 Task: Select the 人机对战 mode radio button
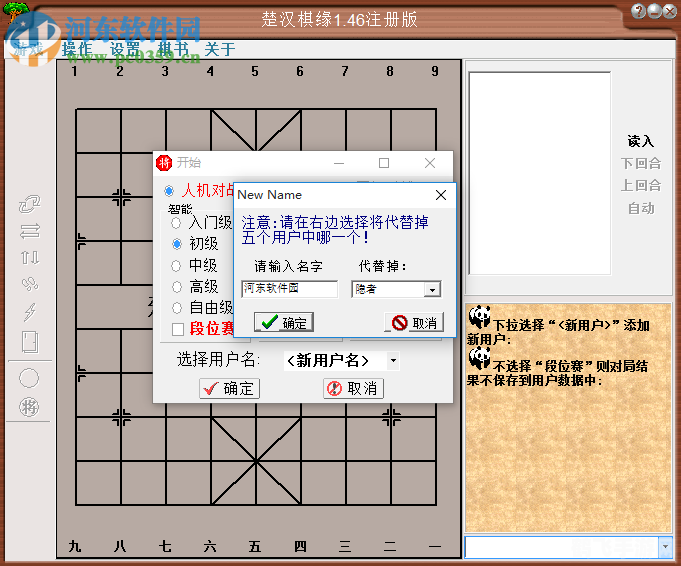point(169,191)
